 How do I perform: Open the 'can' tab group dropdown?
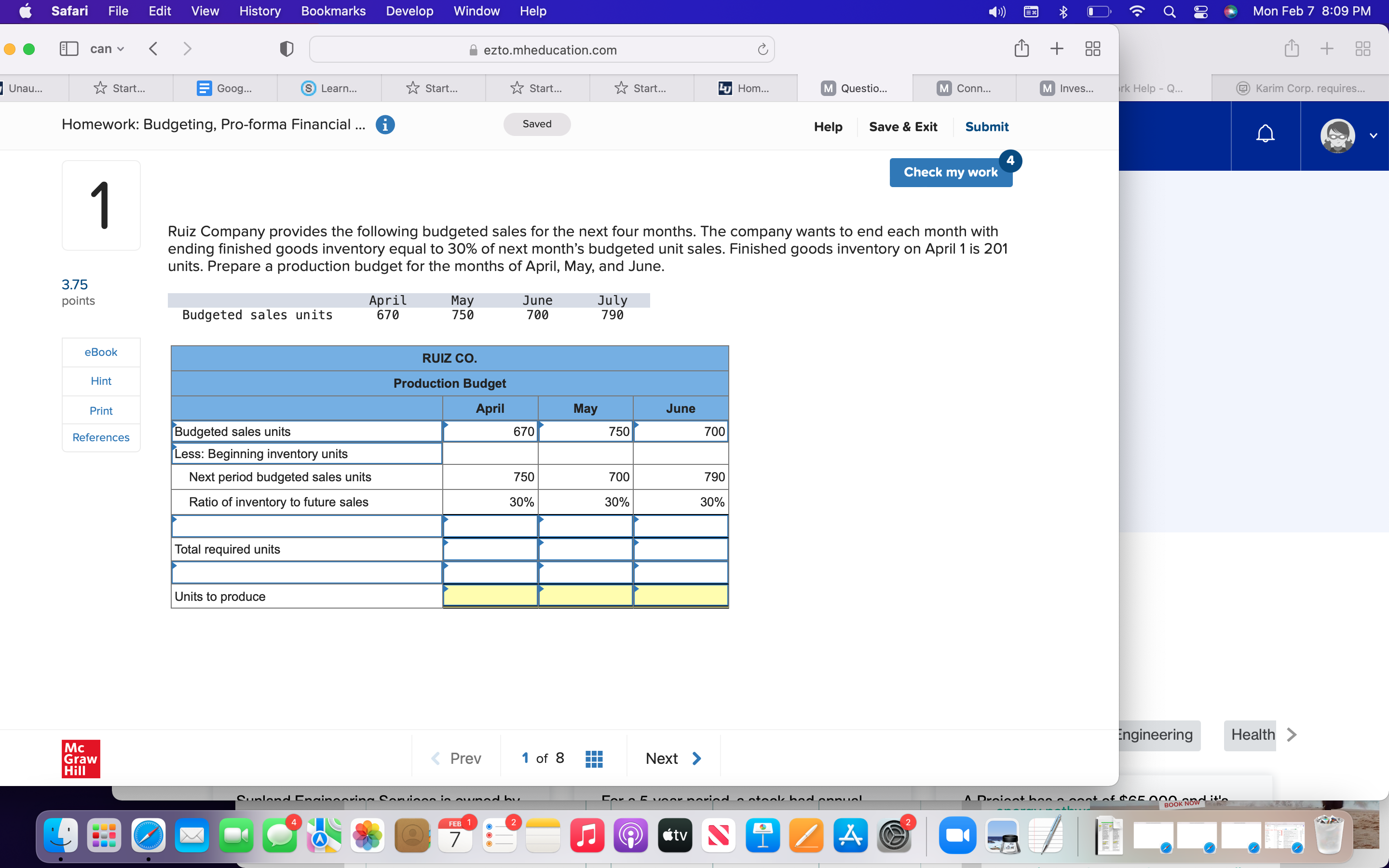(106, 48)
